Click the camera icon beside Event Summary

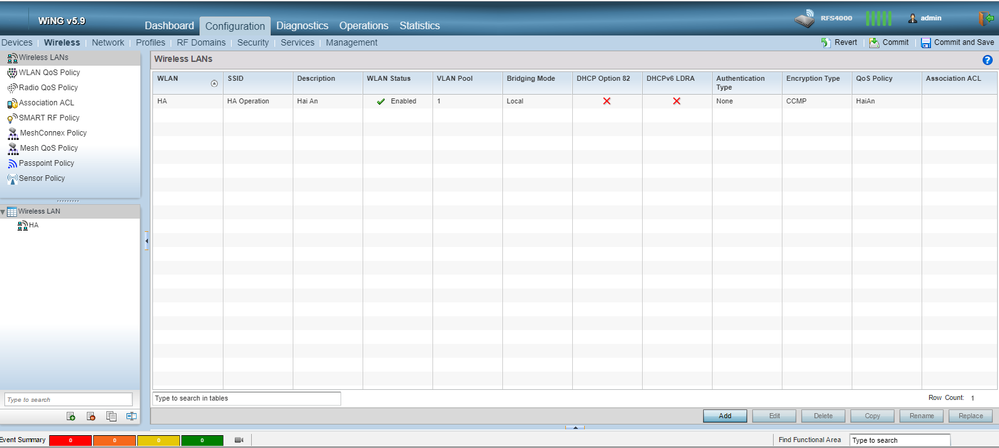[239, 440]
